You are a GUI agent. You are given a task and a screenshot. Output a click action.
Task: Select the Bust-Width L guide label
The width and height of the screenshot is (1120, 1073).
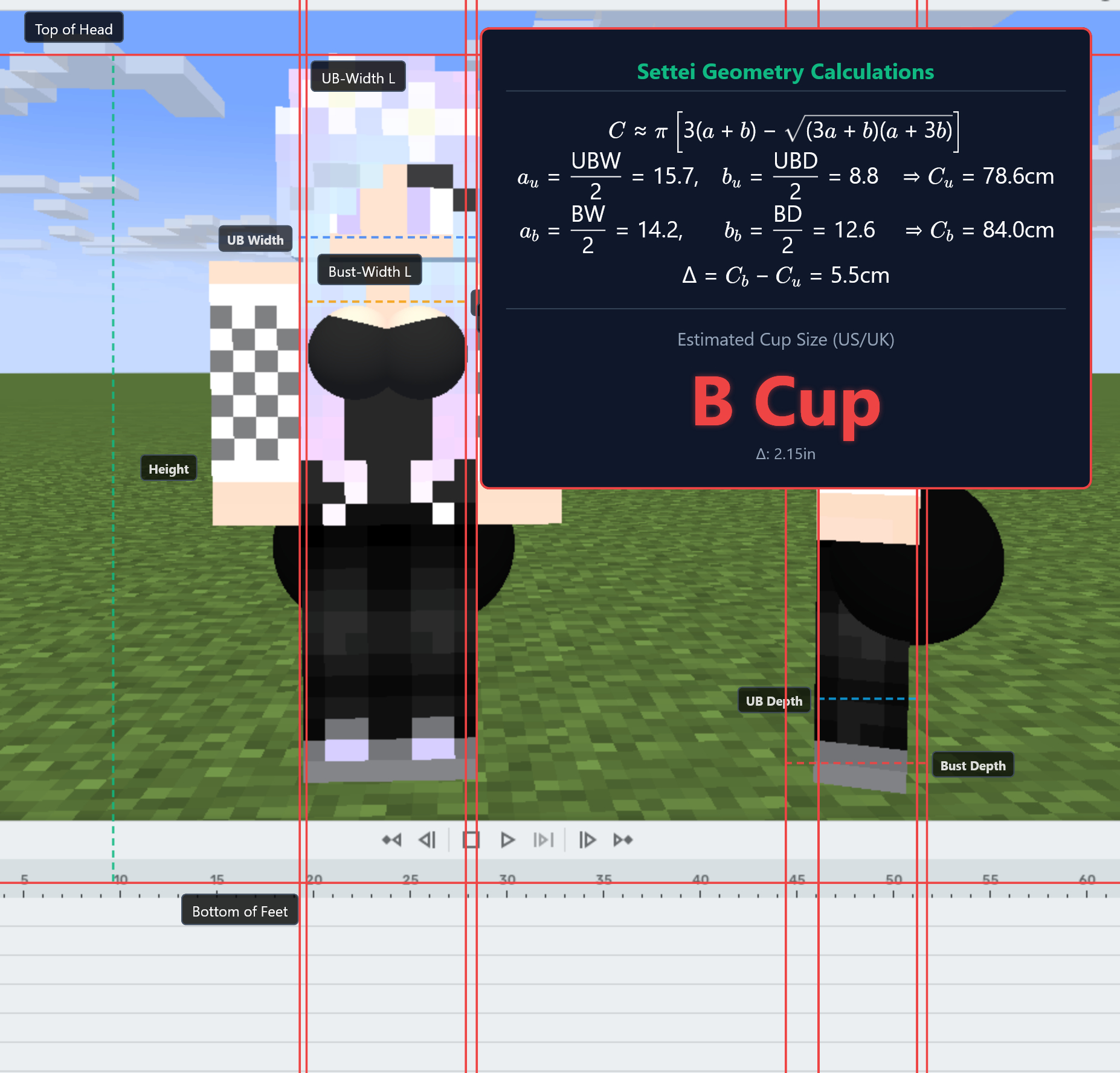point(370,271)
